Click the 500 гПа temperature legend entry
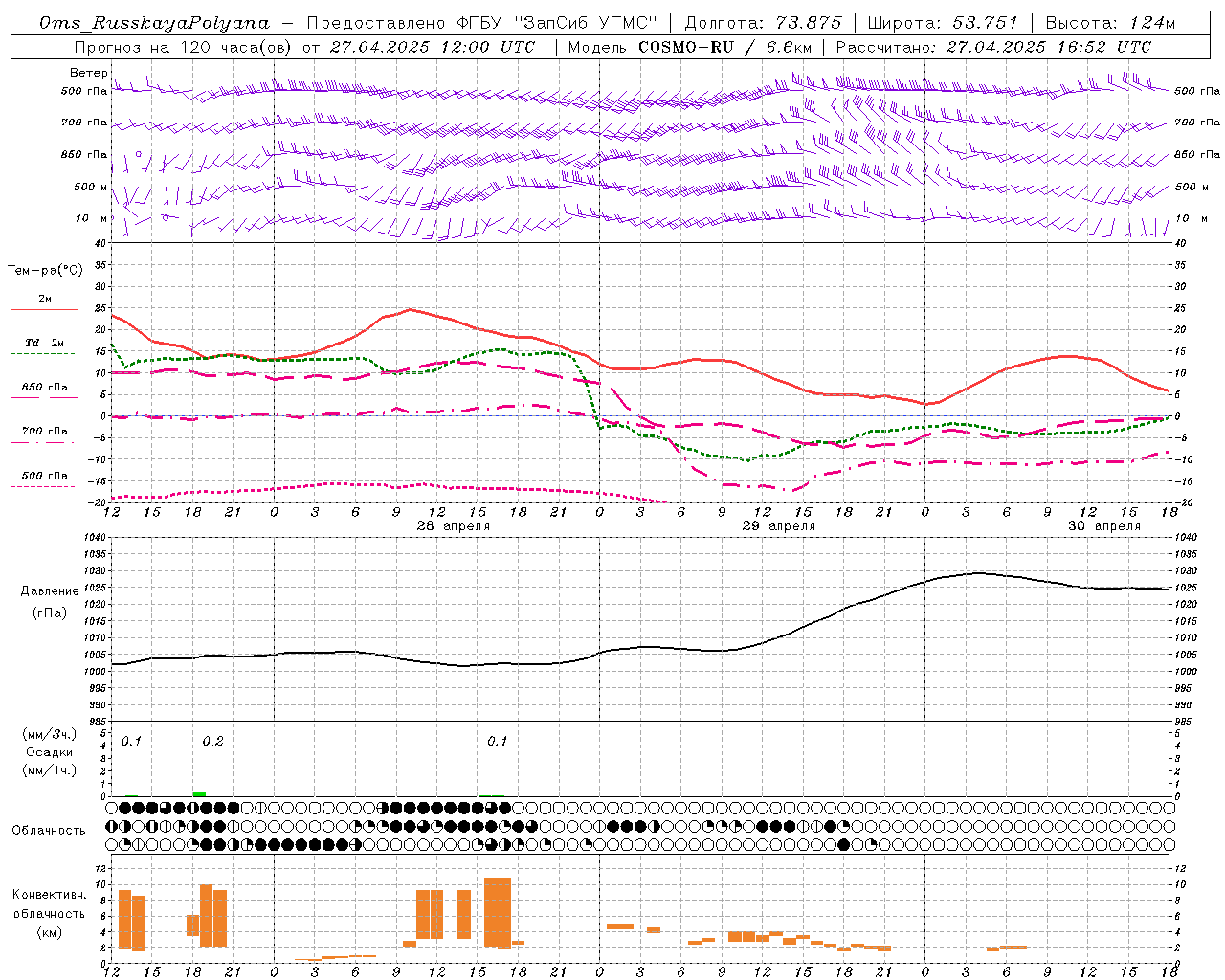Image resolution: width=1225 pixels, height=980 pixels. (x=44, y=476)
